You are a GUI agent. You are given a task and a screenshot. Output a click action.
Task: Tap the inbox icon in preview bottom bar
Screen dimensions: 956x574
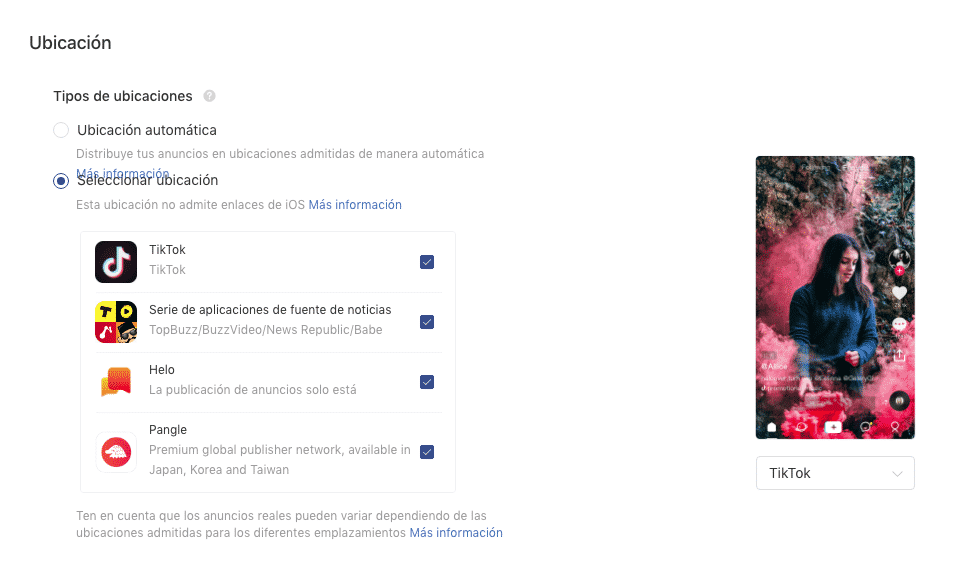(865, 427)
